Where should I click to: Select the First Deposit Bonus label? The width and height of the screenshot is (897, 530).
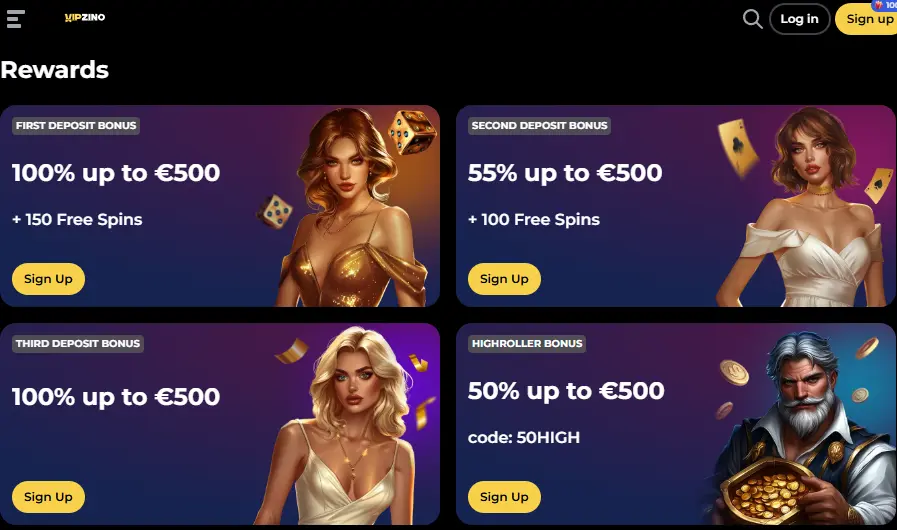76,125
